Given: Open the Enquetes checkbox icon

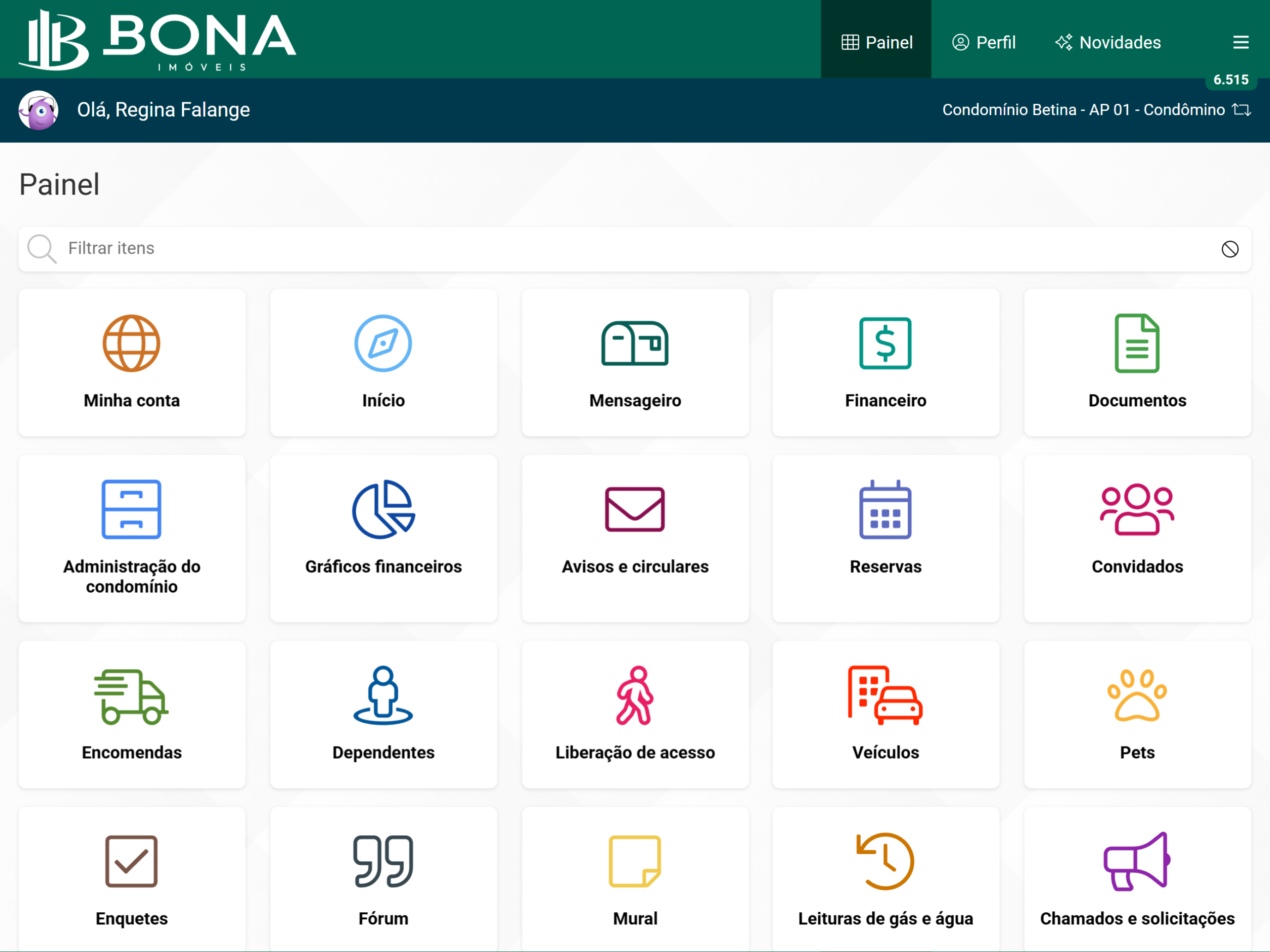Looking at the screenshot, I should [132, 861].
